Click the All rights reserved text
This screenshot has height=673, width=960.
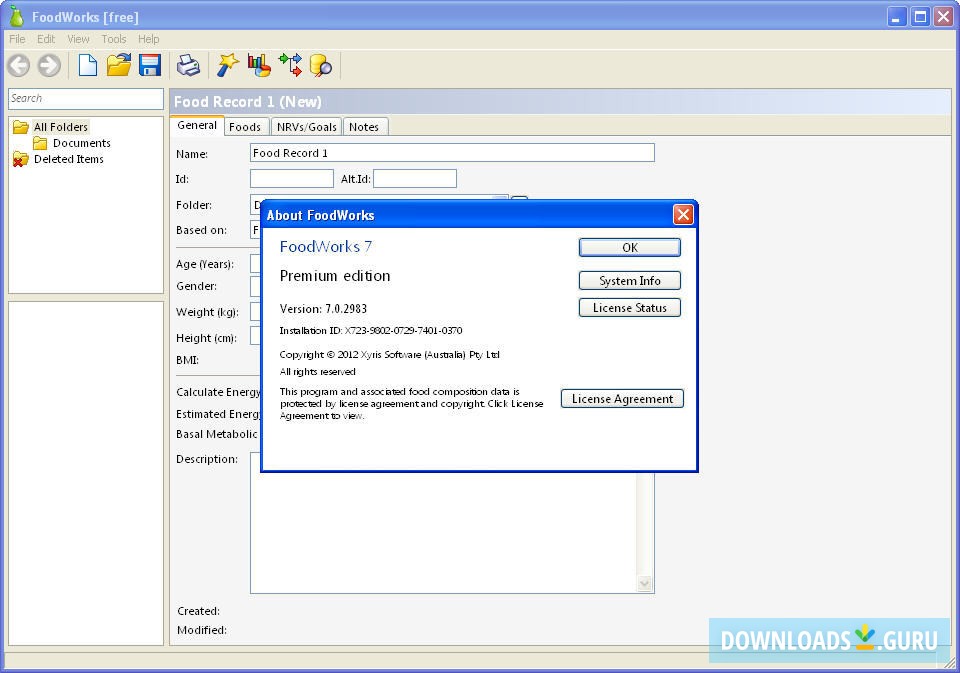317,372
